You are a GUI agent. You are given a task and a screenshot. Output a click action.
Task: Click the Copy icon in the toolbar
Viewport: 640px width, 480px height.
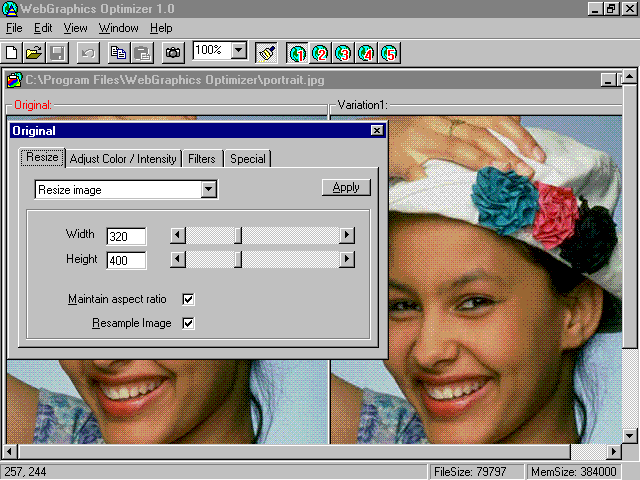point(119,51)
